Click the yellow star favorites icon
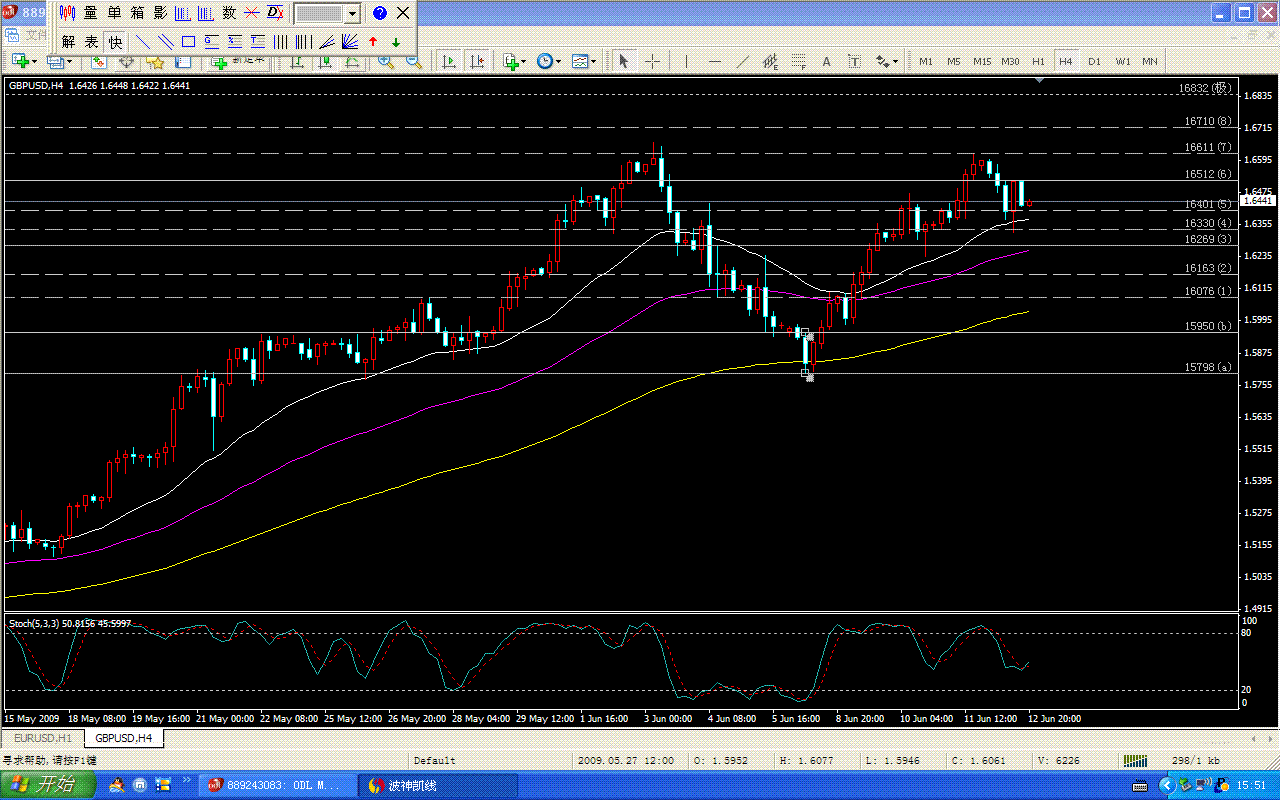This screenshot has width=1280, height=800. [x=156, y=62]
